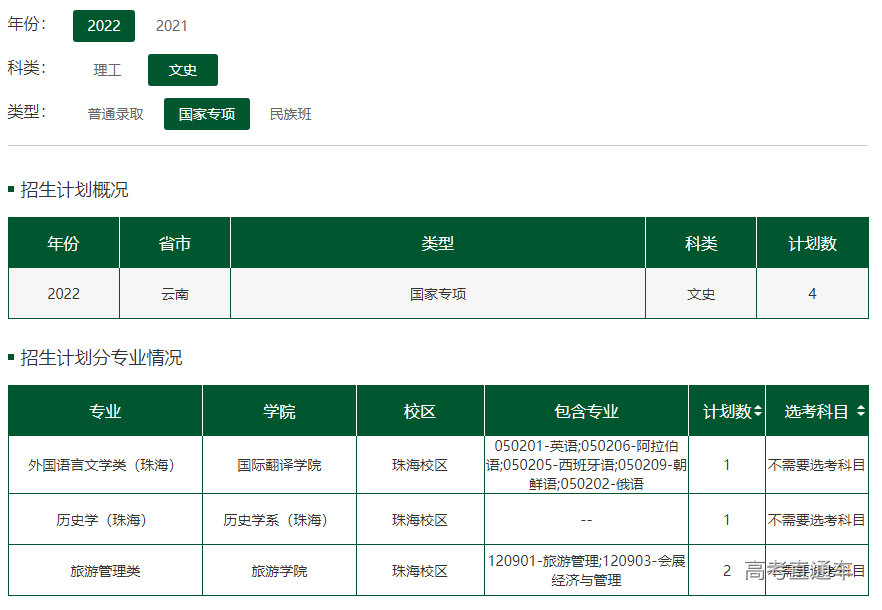
Task: Choose 理工 subject category
Action: click(x=107, y=70)
